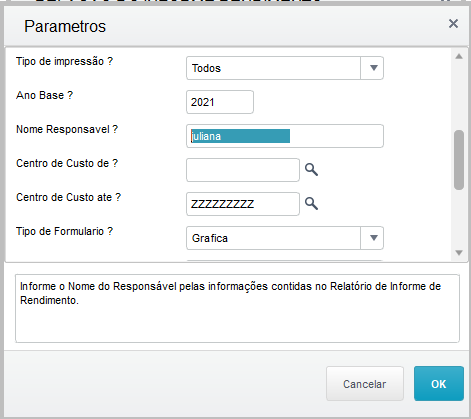Expand the Tipo de Formulario dropdown arrow
This screenshot has height=419, width=471.
[x=372, y=238]
